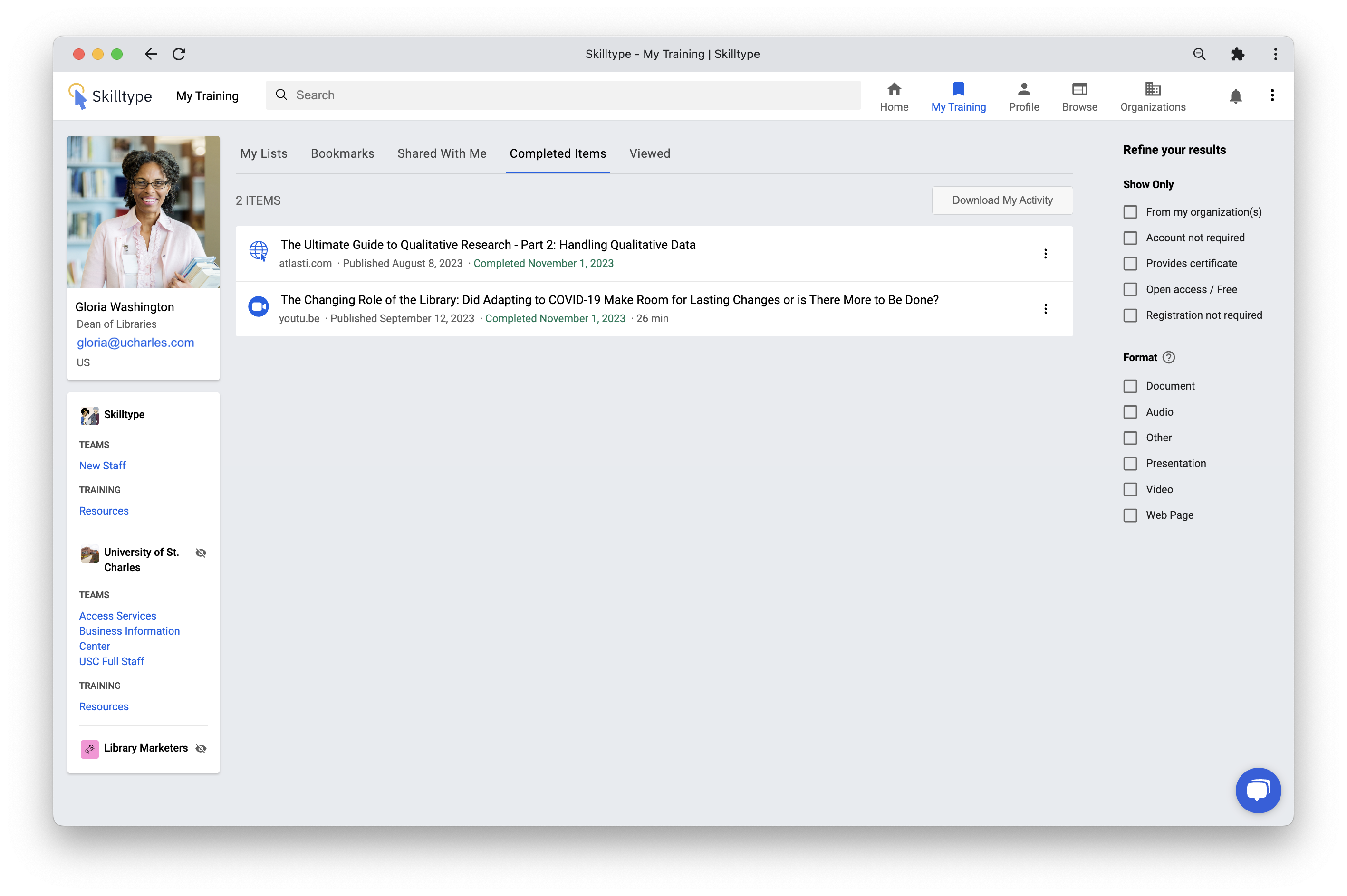This screenshot has width=1347, height=896.
Task: Open the Browse icon in navigation
Action: (1079, 89)
